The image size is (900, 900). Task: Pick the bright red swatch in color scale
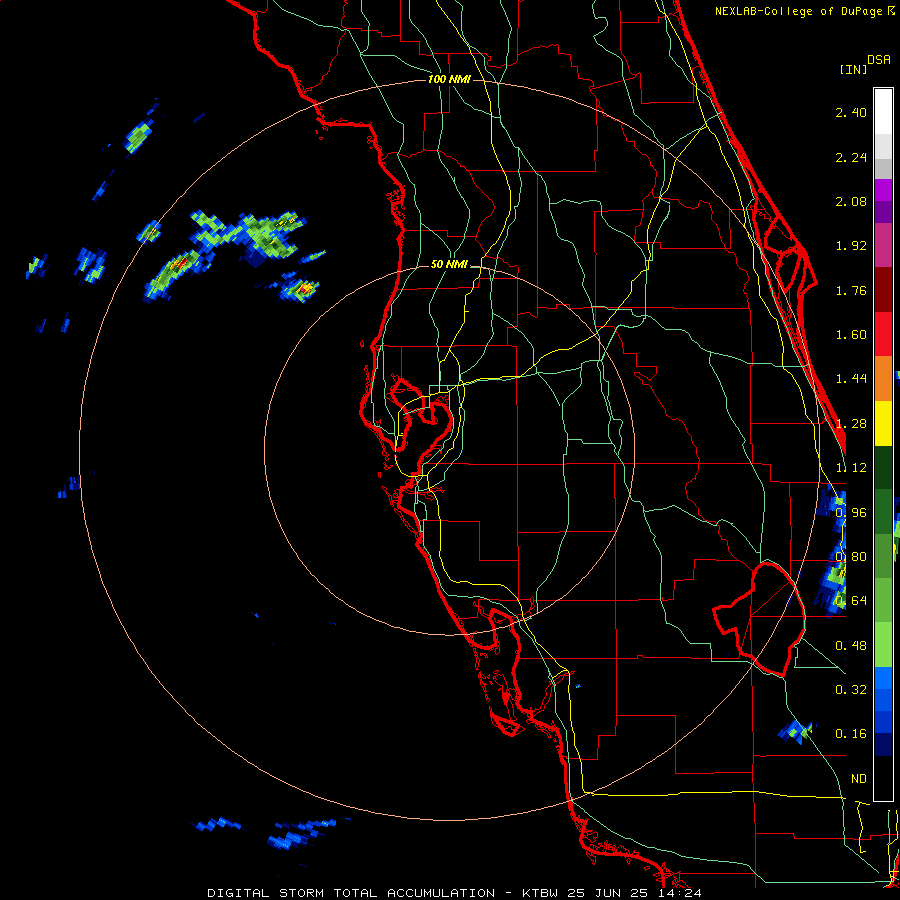(883, 334)
